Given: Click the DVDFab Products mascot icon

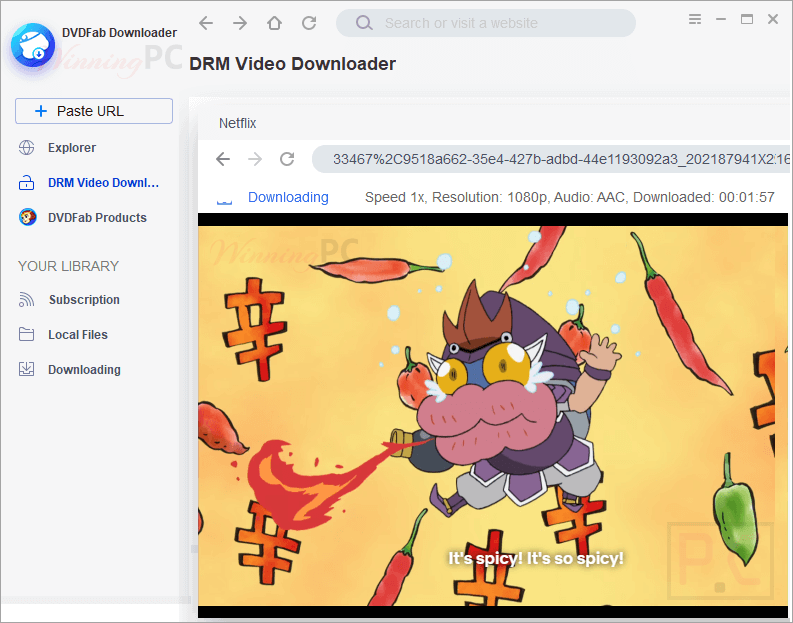Looking at the screenshot, I should point(27,217).
